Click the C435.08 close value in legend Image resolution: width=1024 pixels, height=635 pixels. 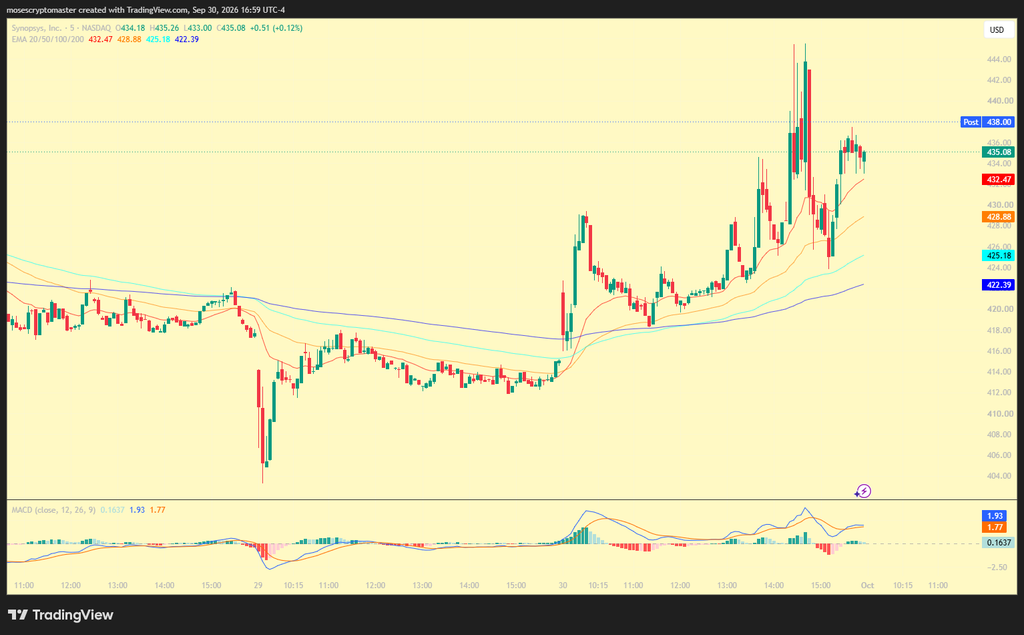pos(231,28)
